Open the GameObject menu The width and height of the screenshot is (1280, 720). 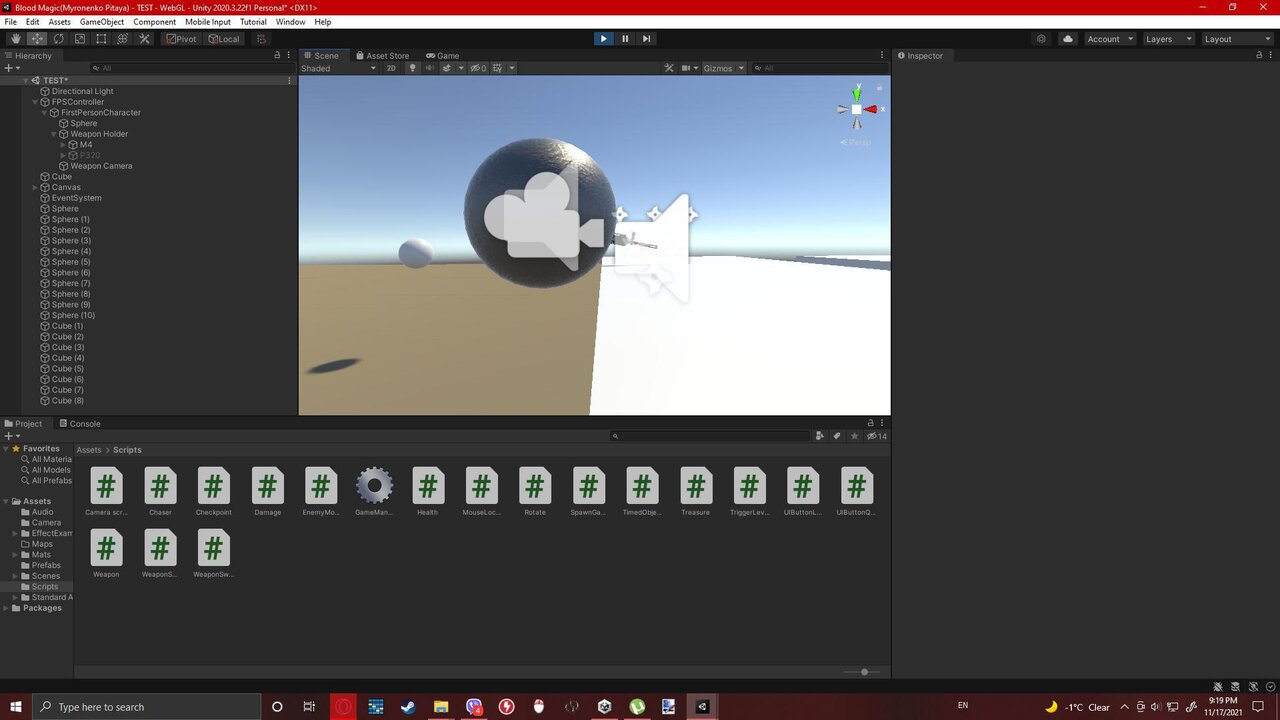pos(102,22)
